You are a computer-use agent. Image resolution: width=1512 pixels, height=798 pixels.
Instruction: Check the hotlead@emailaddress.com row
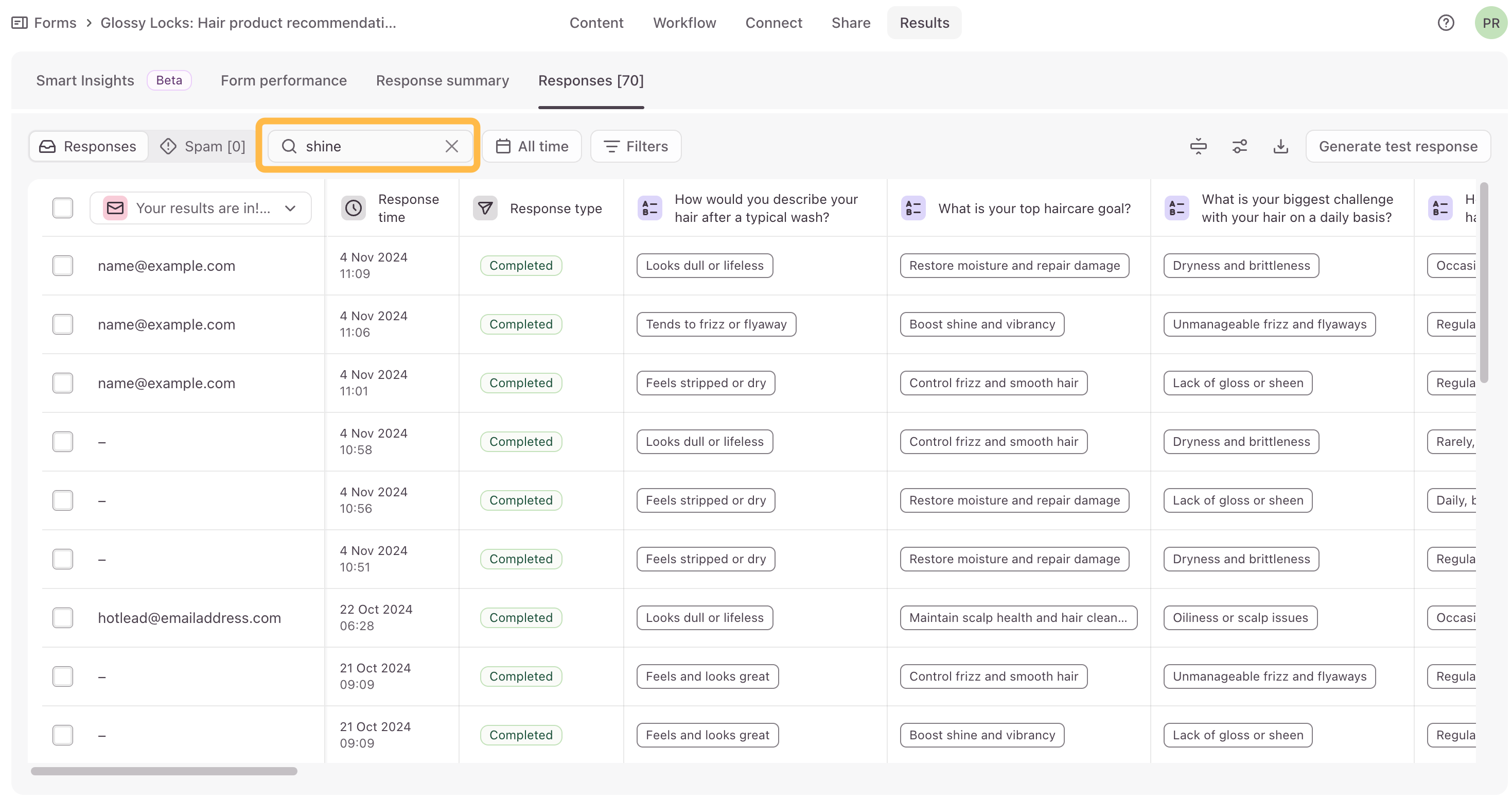click(63, 618)
